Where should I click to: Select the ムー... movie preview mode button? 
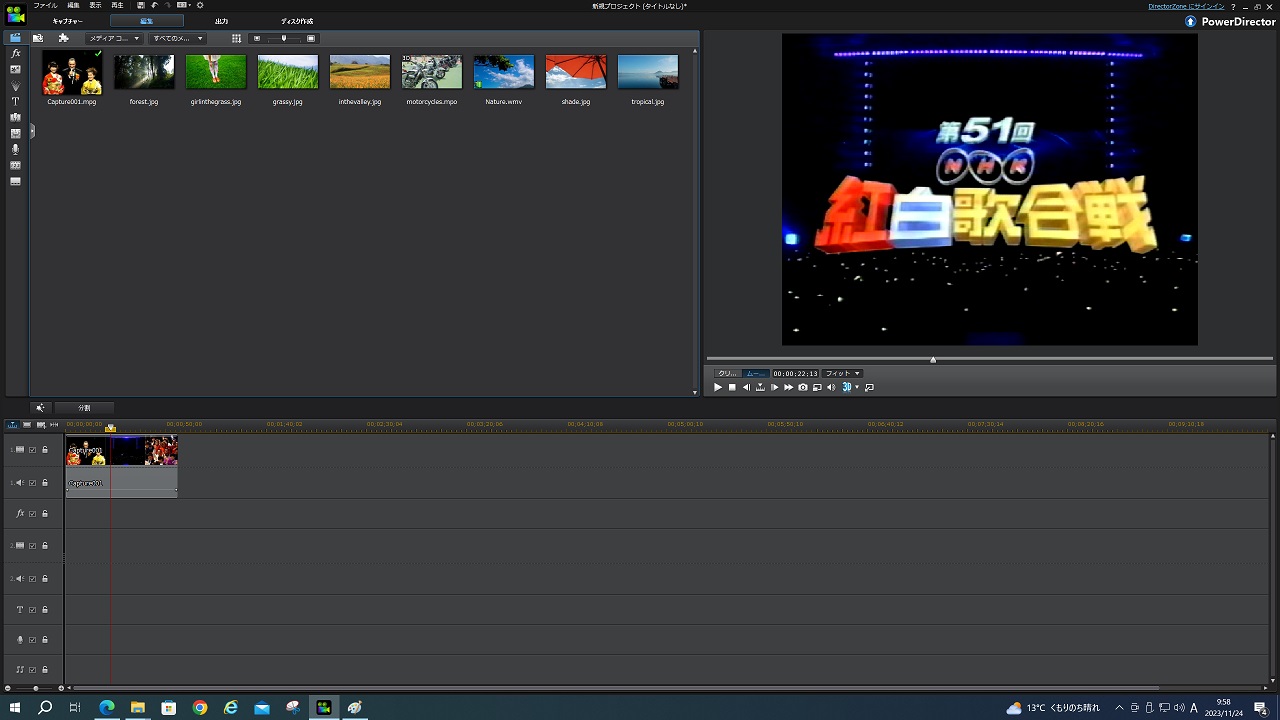[755, 373]
